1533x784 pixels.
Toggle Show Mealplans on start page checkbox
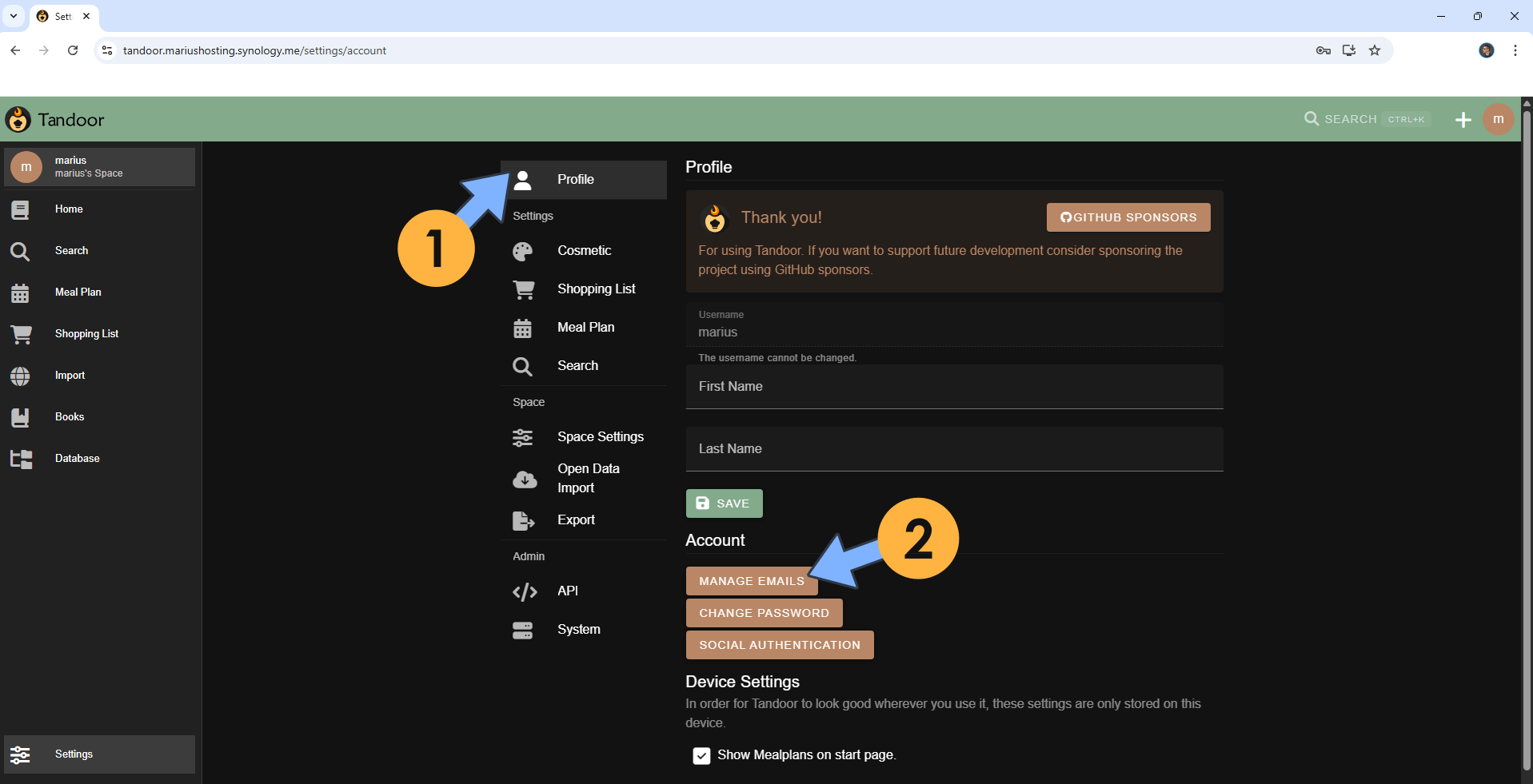[701, 755]
